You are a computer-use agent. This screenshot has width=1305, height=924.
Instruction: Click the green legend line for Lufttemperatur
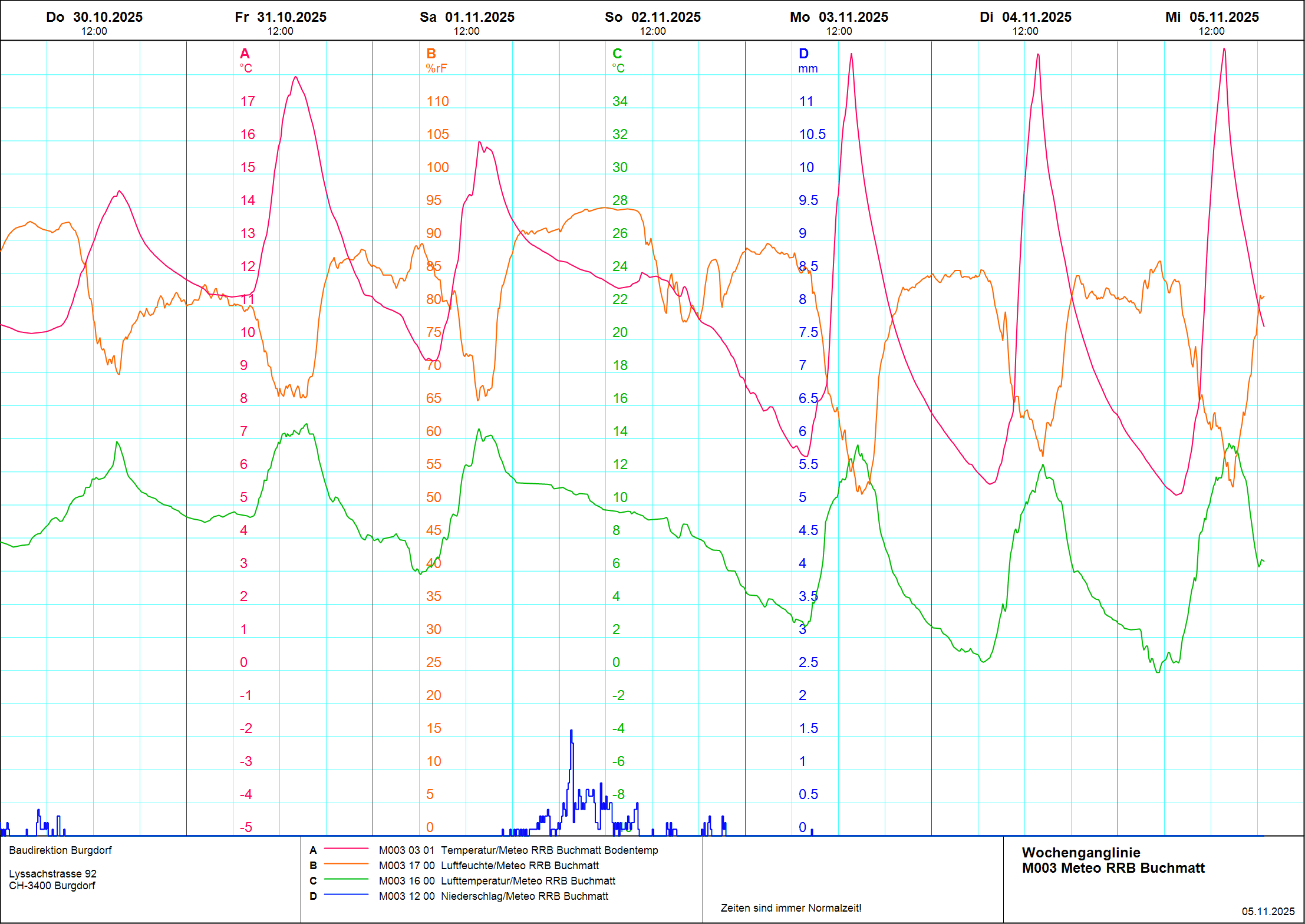346,880
